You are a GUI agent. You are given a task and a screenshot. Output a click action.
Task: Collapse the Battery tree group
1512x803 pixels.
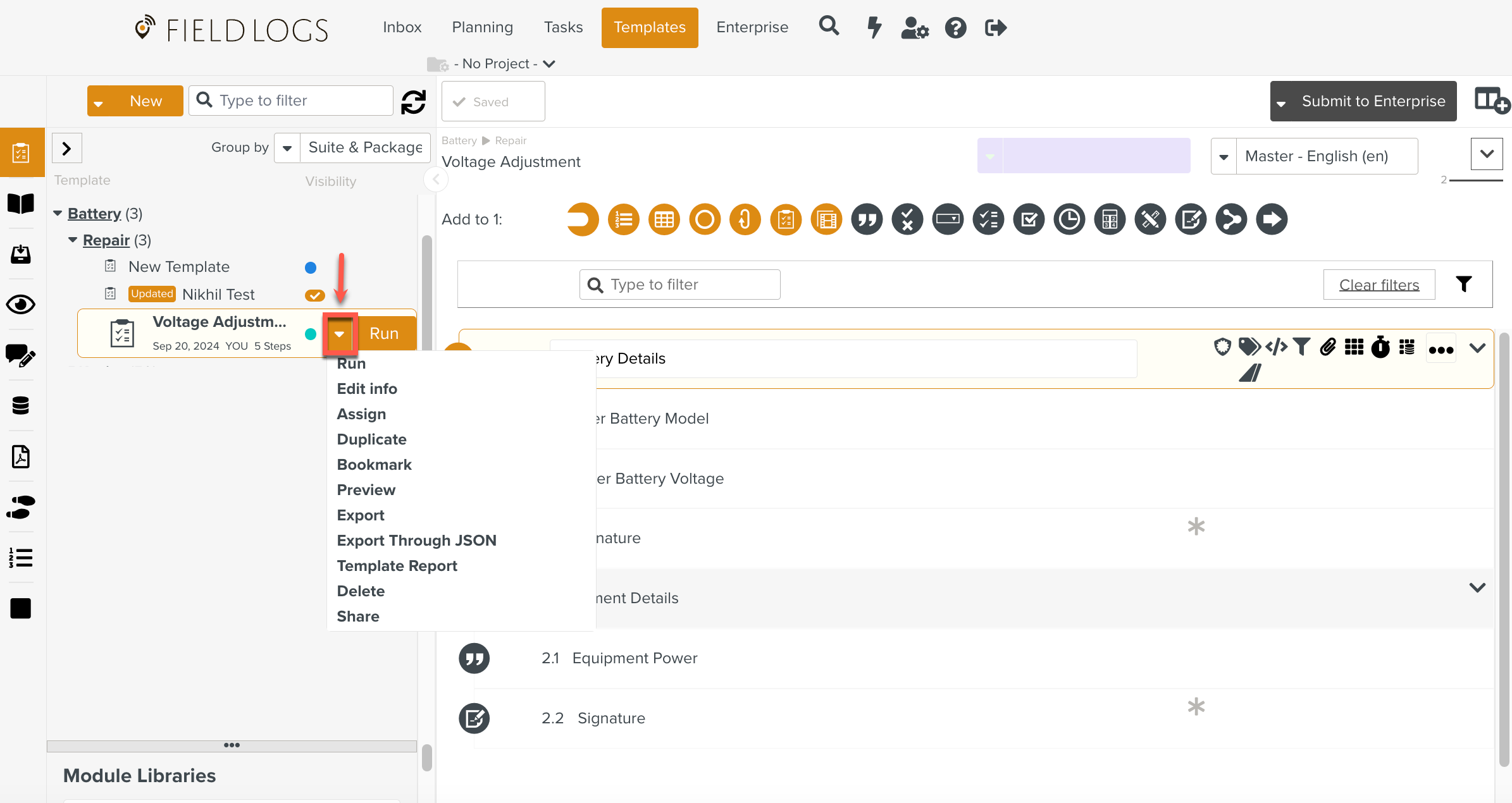click(58, 214)
